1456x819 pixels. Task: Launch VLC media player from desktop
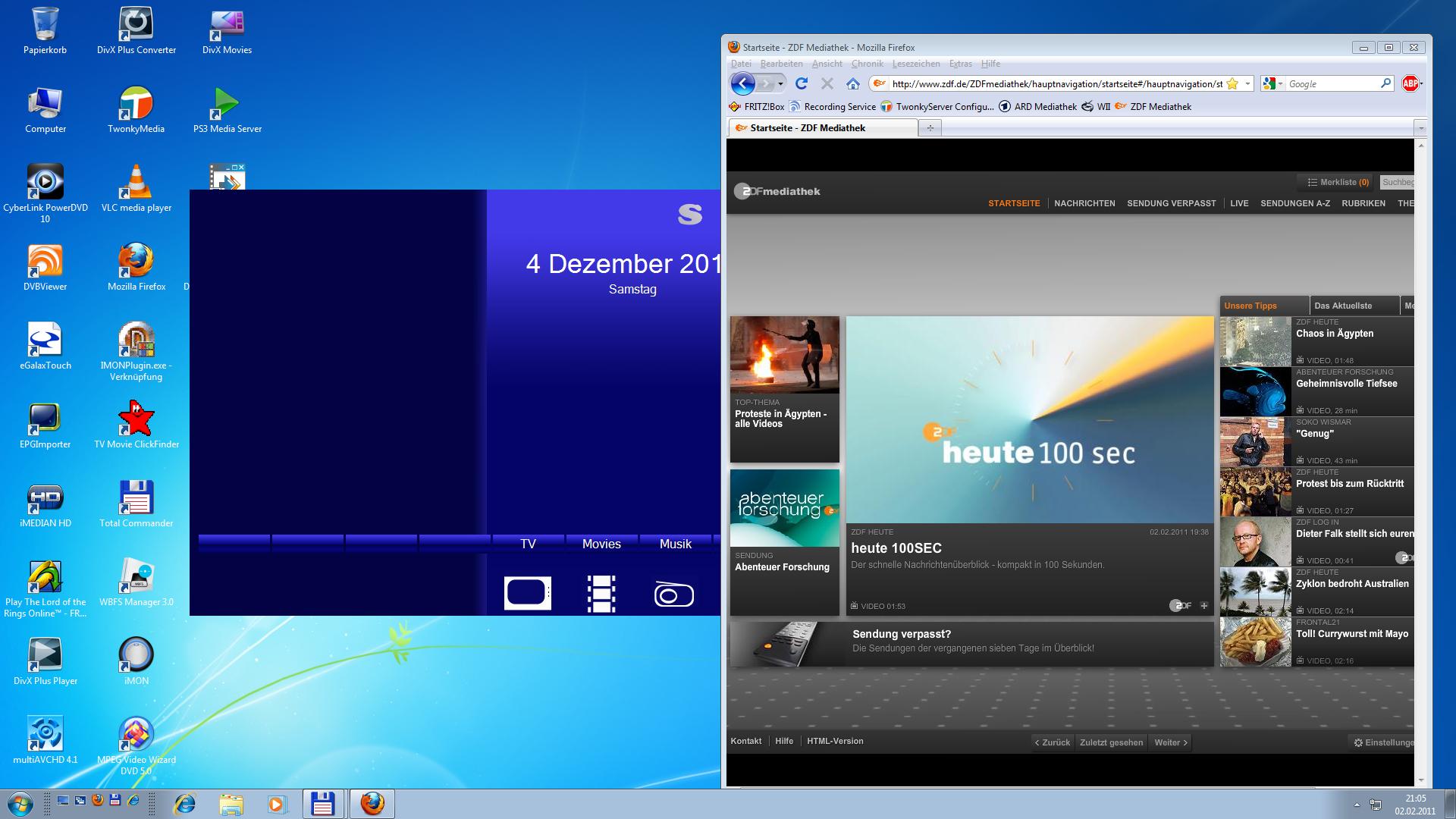(x=136, y=190)
